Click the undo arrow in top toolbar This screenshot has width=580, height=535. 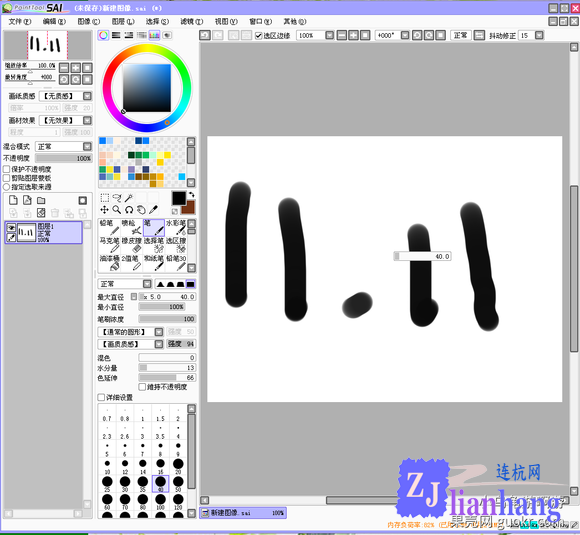pos(205,35)
